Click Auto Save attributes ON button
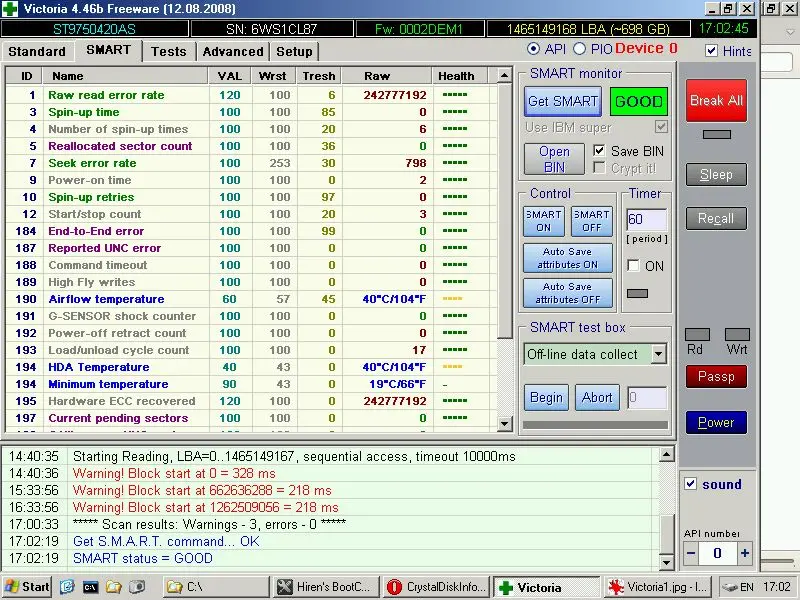Viewport: 800px width, 600px height. coord(567,258)
